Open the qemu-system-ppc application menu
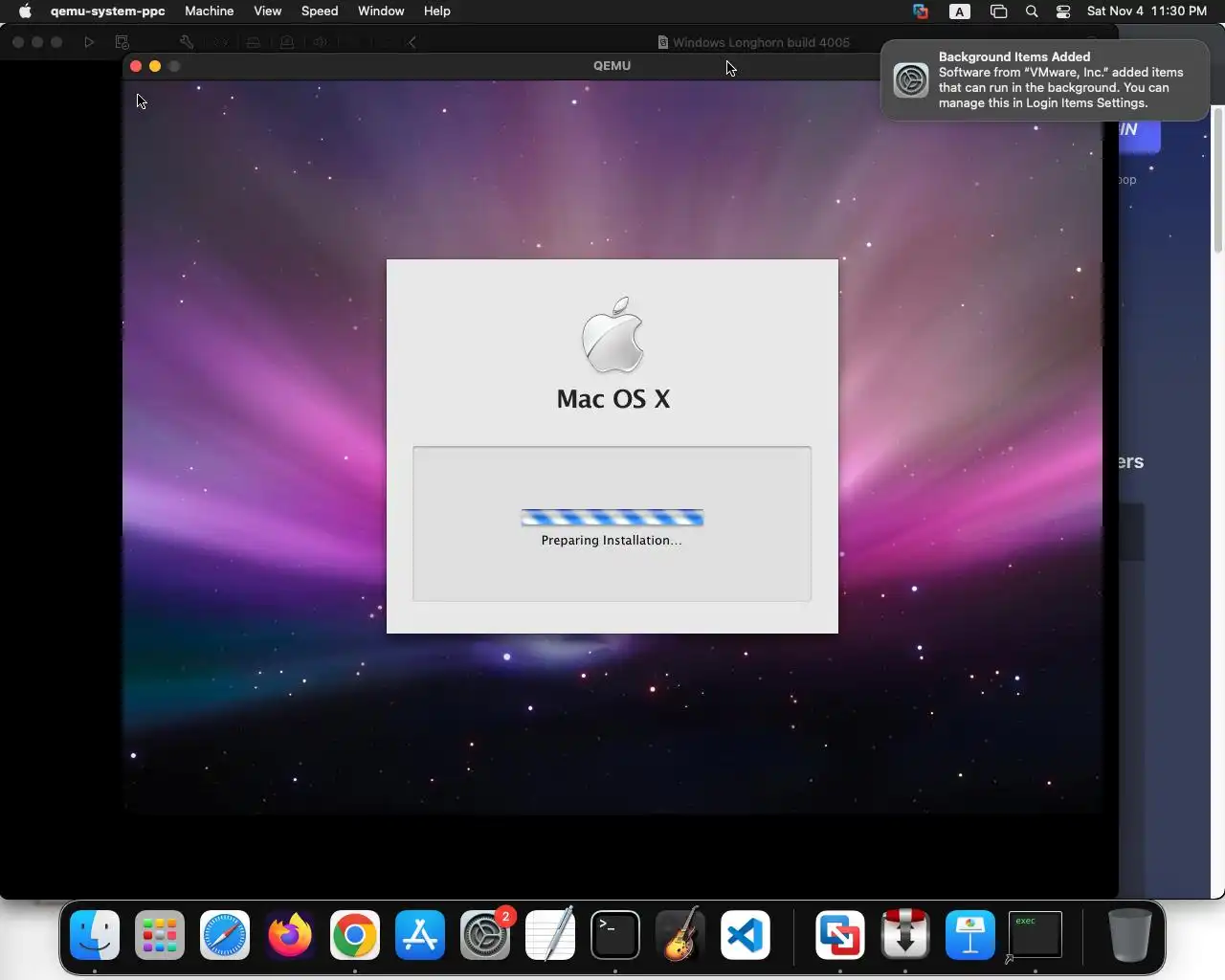Screen dimensions: 1225x980 pyautogui.click(x=108, y=11)
